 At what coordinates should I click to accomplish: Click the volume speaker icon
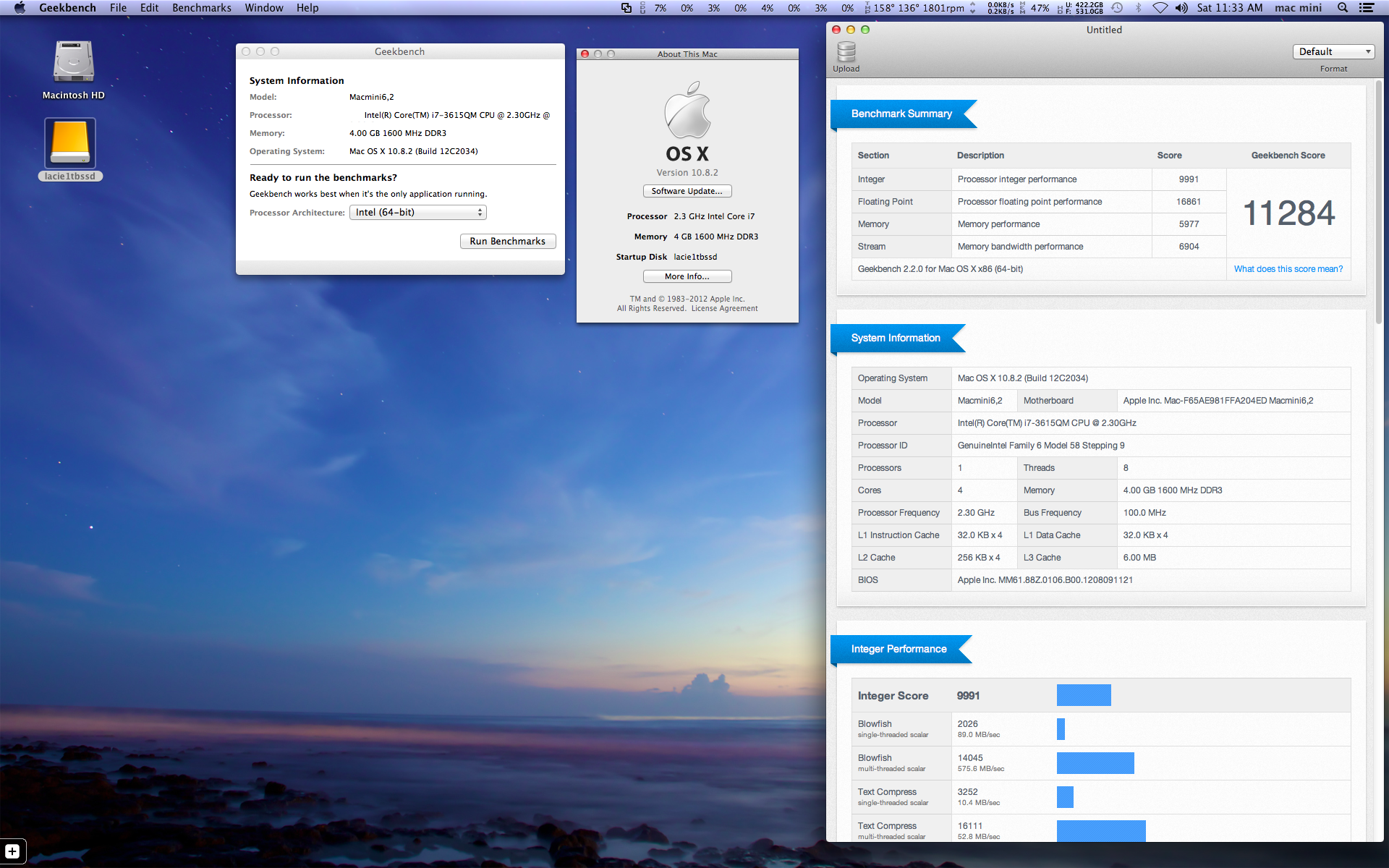pyautogui.click(x=1181, y=8)
